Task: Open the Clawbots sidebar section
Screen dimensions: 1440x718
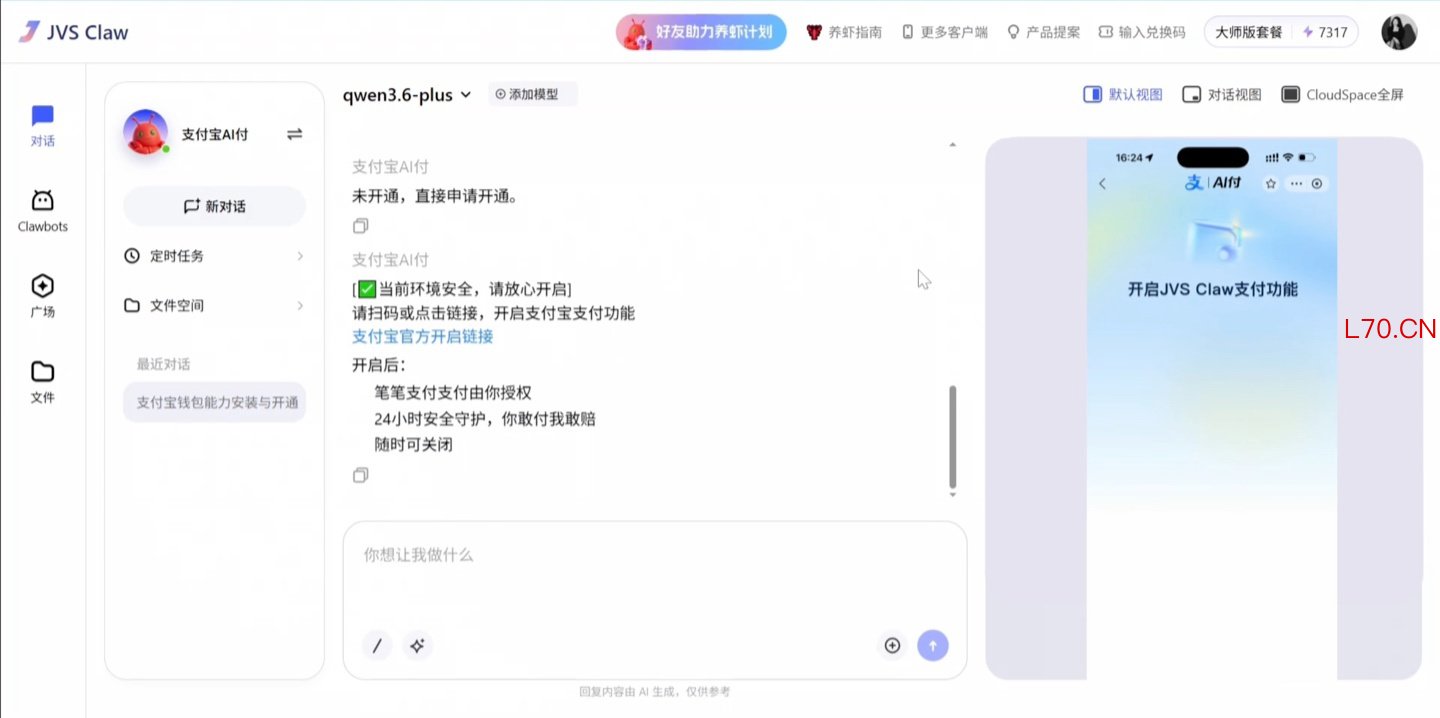Action: pyautogui.click(x=42, y=211)
